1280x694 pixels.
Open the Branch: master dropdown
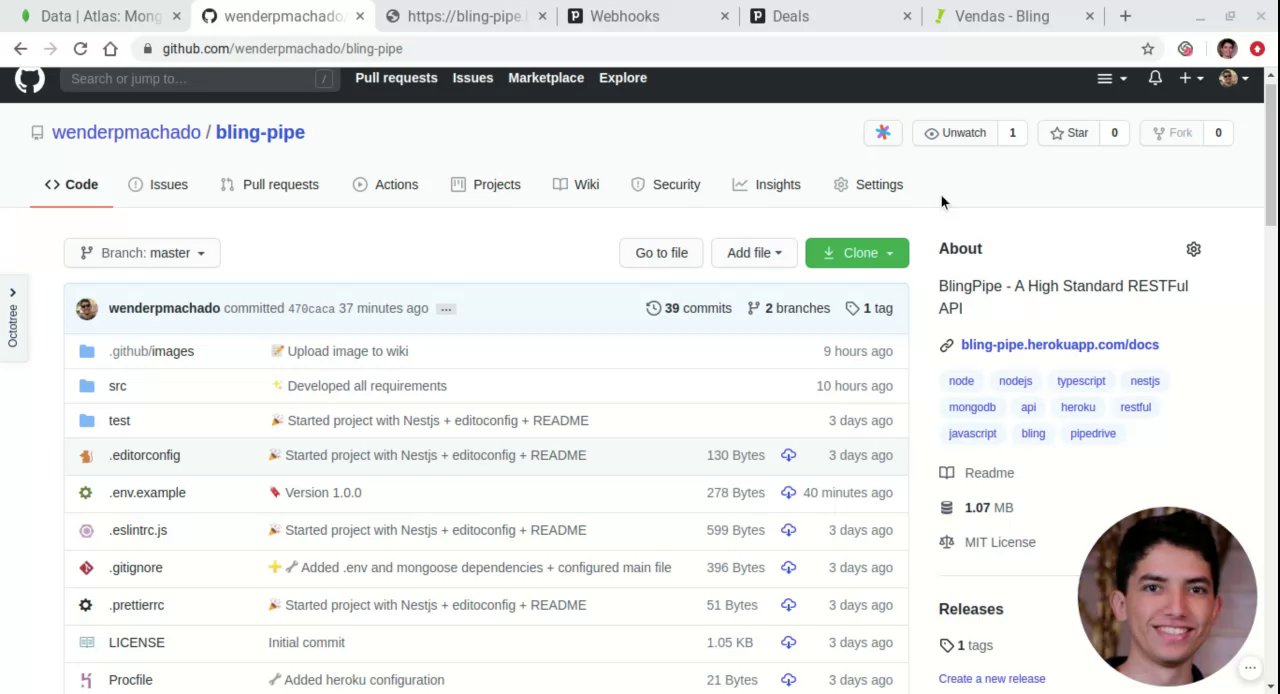[x=142, y=253]
